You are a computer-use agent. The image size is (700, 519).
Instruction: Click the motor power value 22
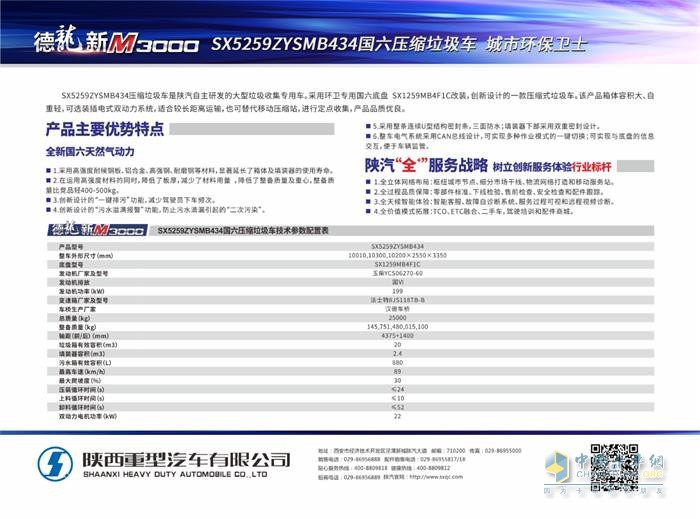point(397,416)
